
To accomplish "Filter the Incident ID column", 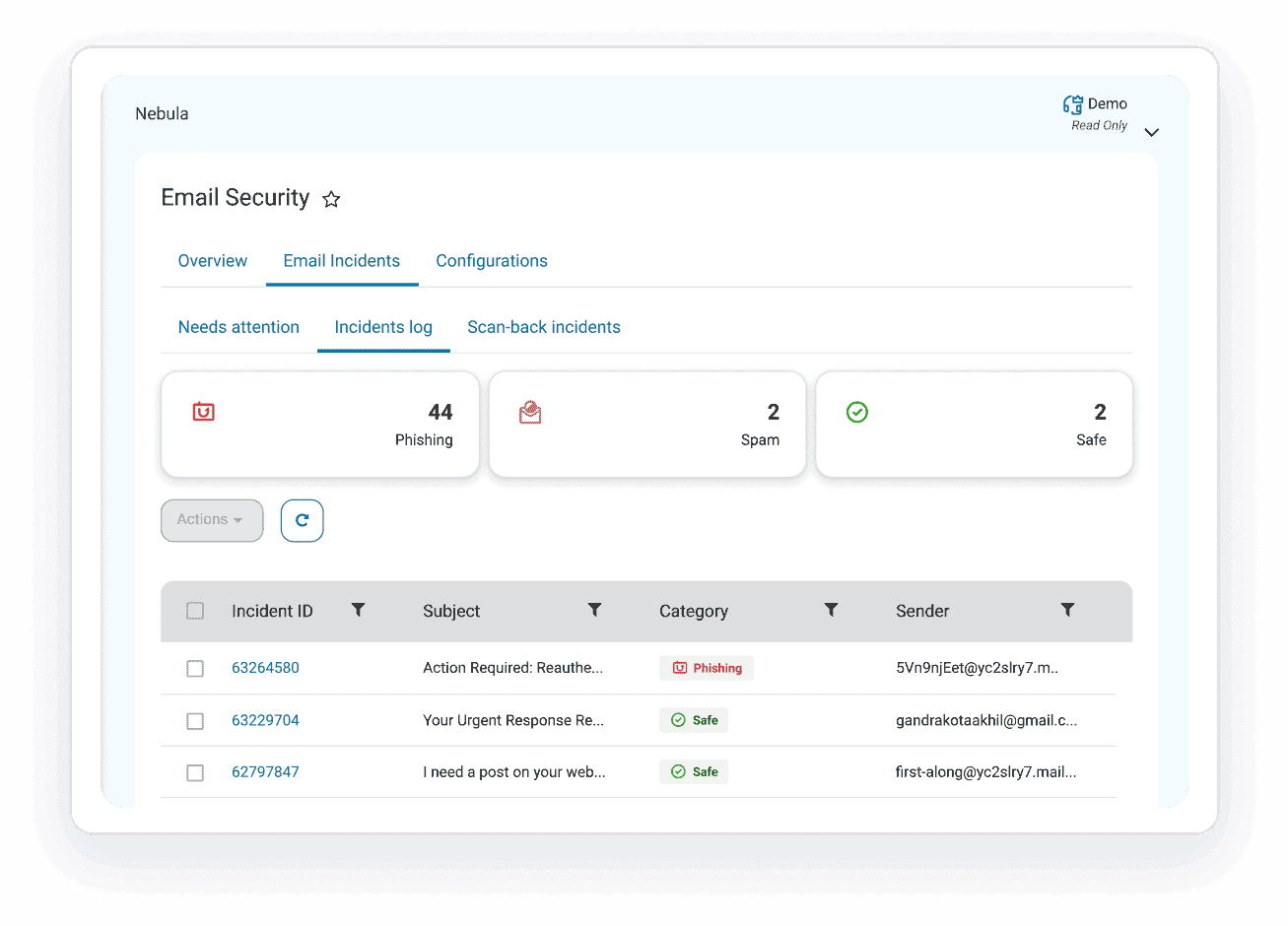I will pos(359,610).
